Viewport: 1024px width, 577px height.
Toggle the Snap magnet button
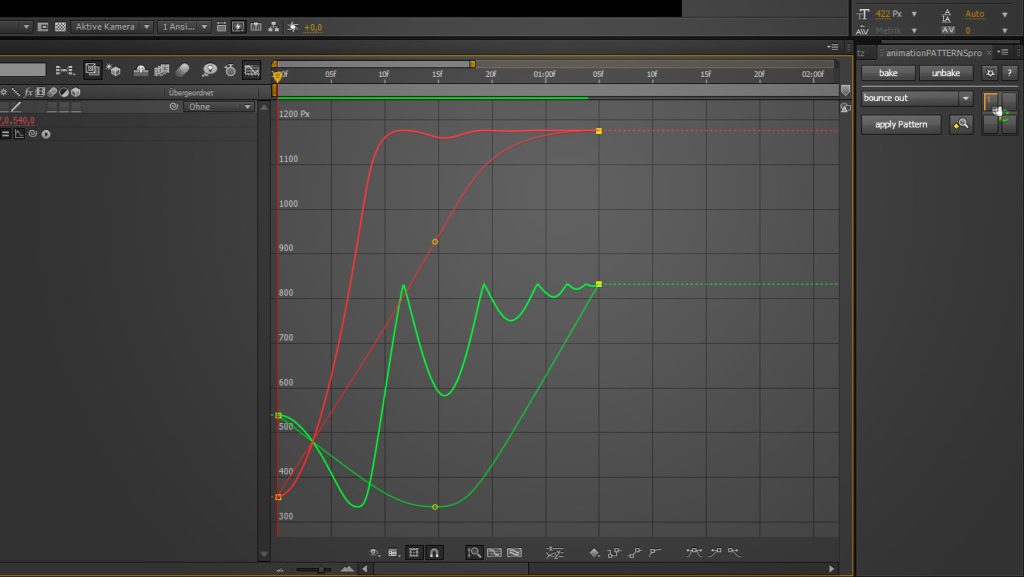point(434,552)
